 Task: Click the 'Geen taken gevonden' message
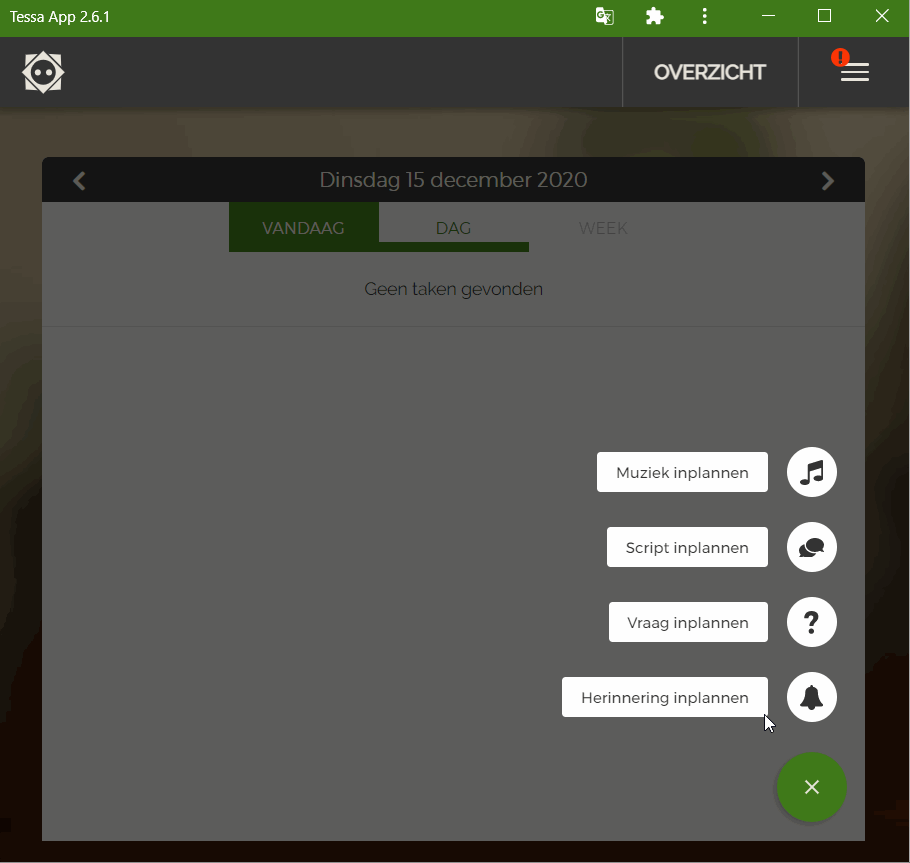[x=453, y=289]
